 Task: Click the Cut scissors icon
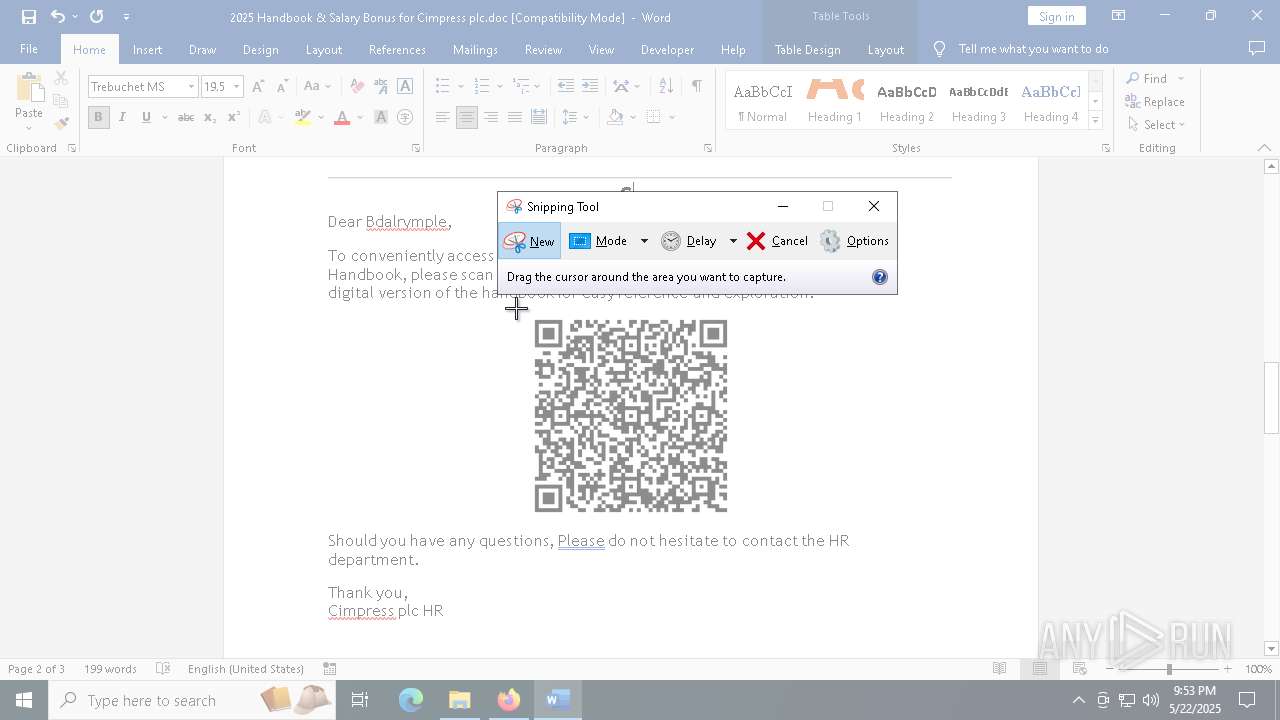tap(61, 78)
